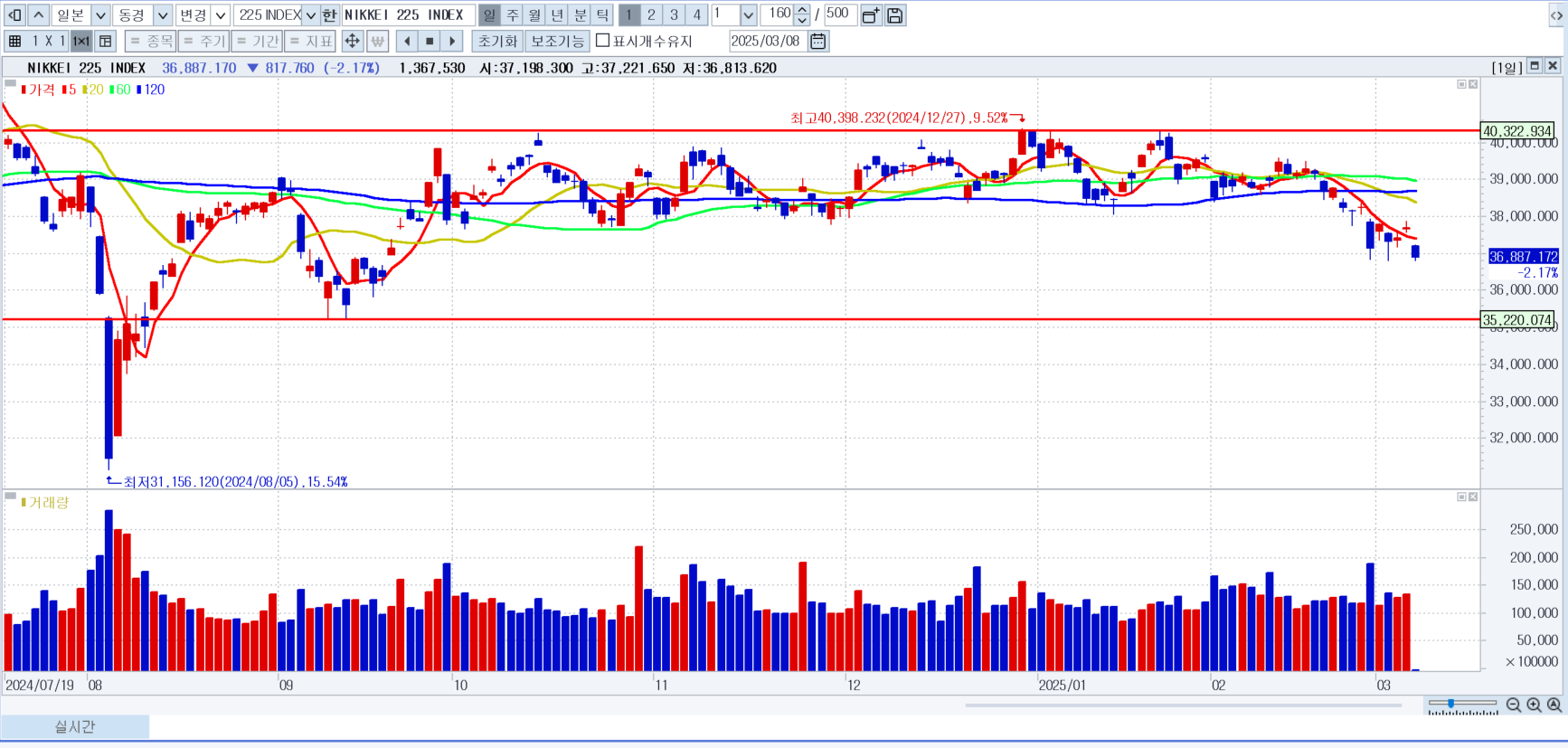Increase the displayed bar count of 160
This screenshot has height=748, width=1568.
coord(802,10)
